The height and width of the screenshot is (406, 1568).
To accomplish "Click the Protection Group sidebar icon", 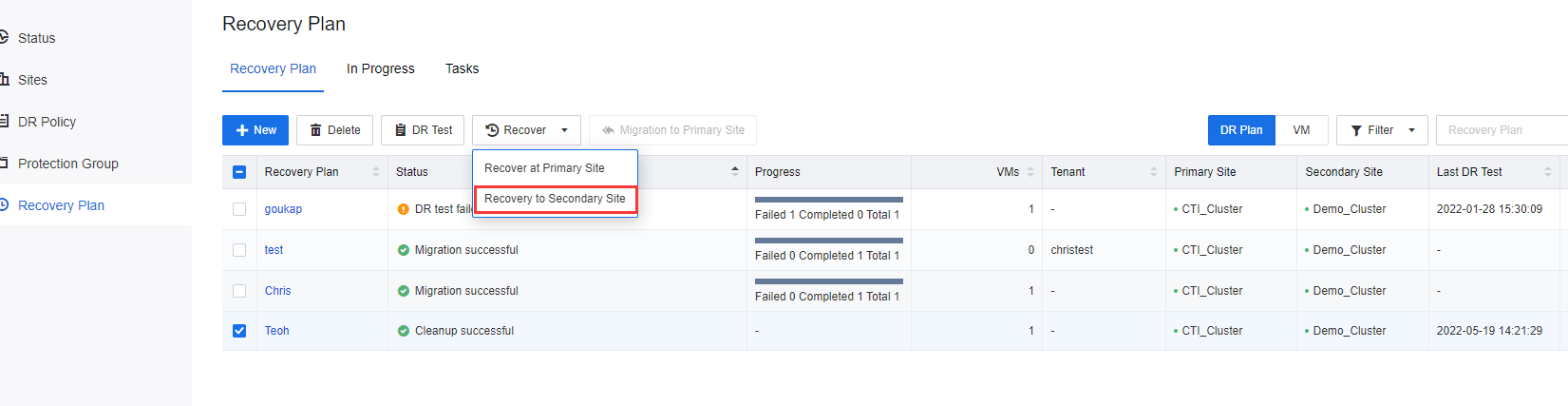I will (4, 164).
